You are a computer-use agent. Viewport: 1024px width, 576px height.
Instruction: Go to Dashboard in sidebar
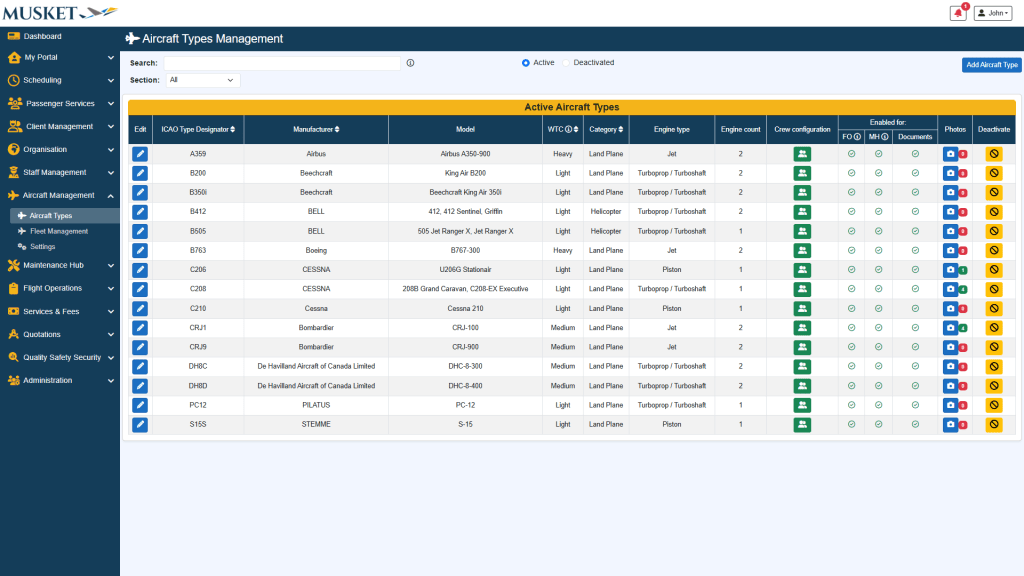pyautogui.click(x=43, y=36)
